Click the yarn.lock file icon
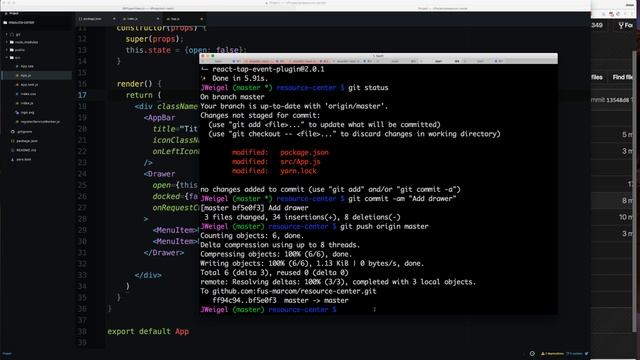This screenshot has width=640, height=360. [x=13, y=160]
